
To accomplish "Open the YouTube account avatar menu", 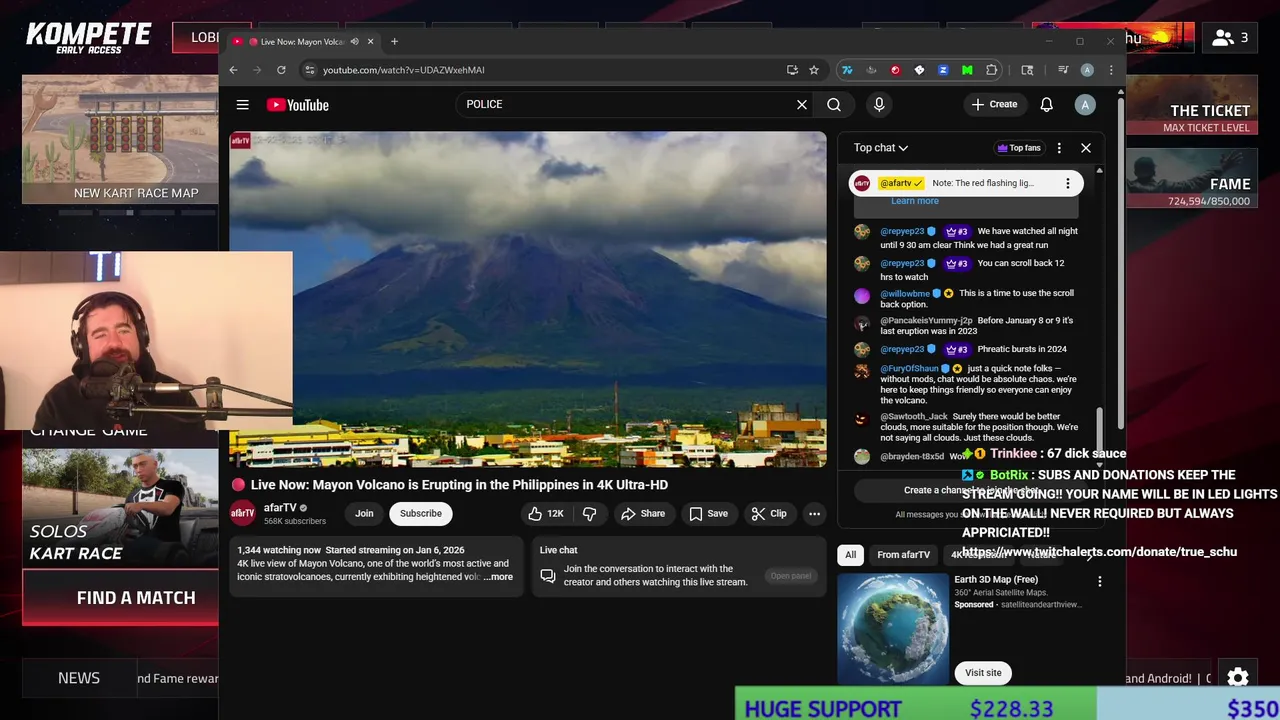I will tap(1085, 104).
